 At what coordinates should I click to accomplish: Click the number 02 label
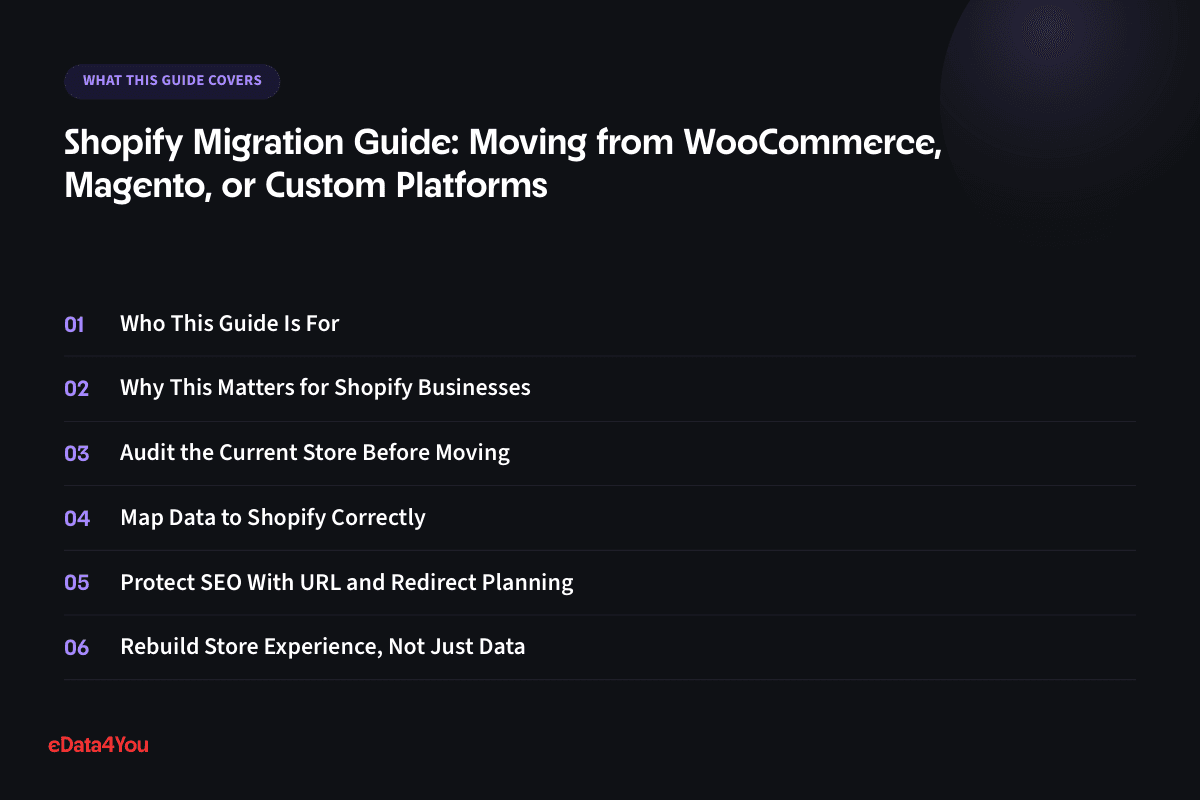coord(77,389)
